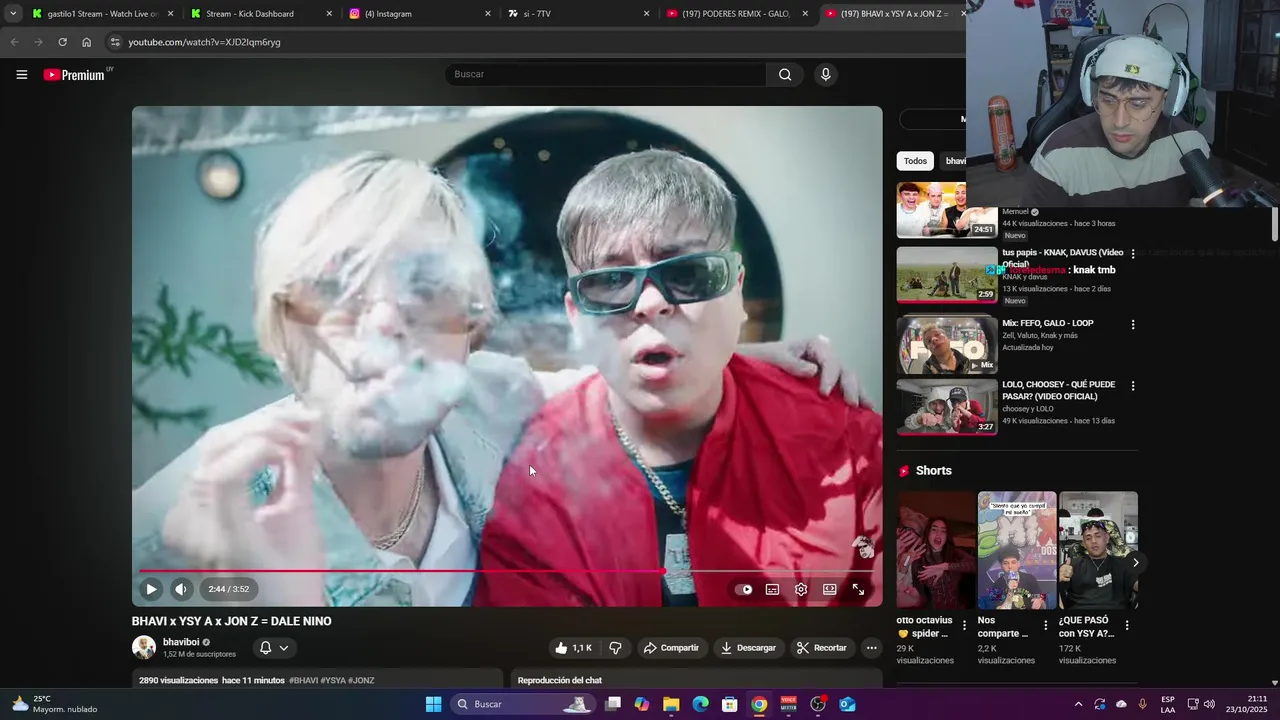
Task: Switch to PODERES REMIX - GALO tab
Action: click(736, 14)
